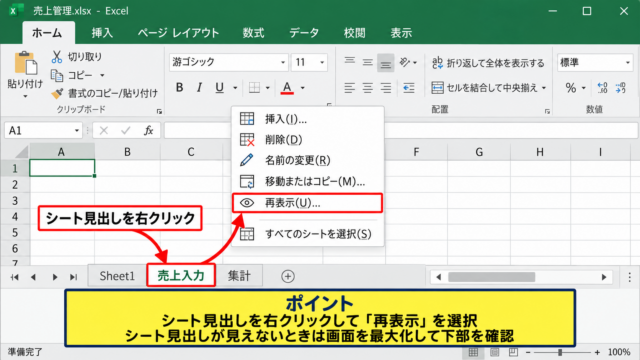This screenshot has height=360, width=640.
Task: Switch to Page Break Preview in status bar
Action: click(513, 352)
